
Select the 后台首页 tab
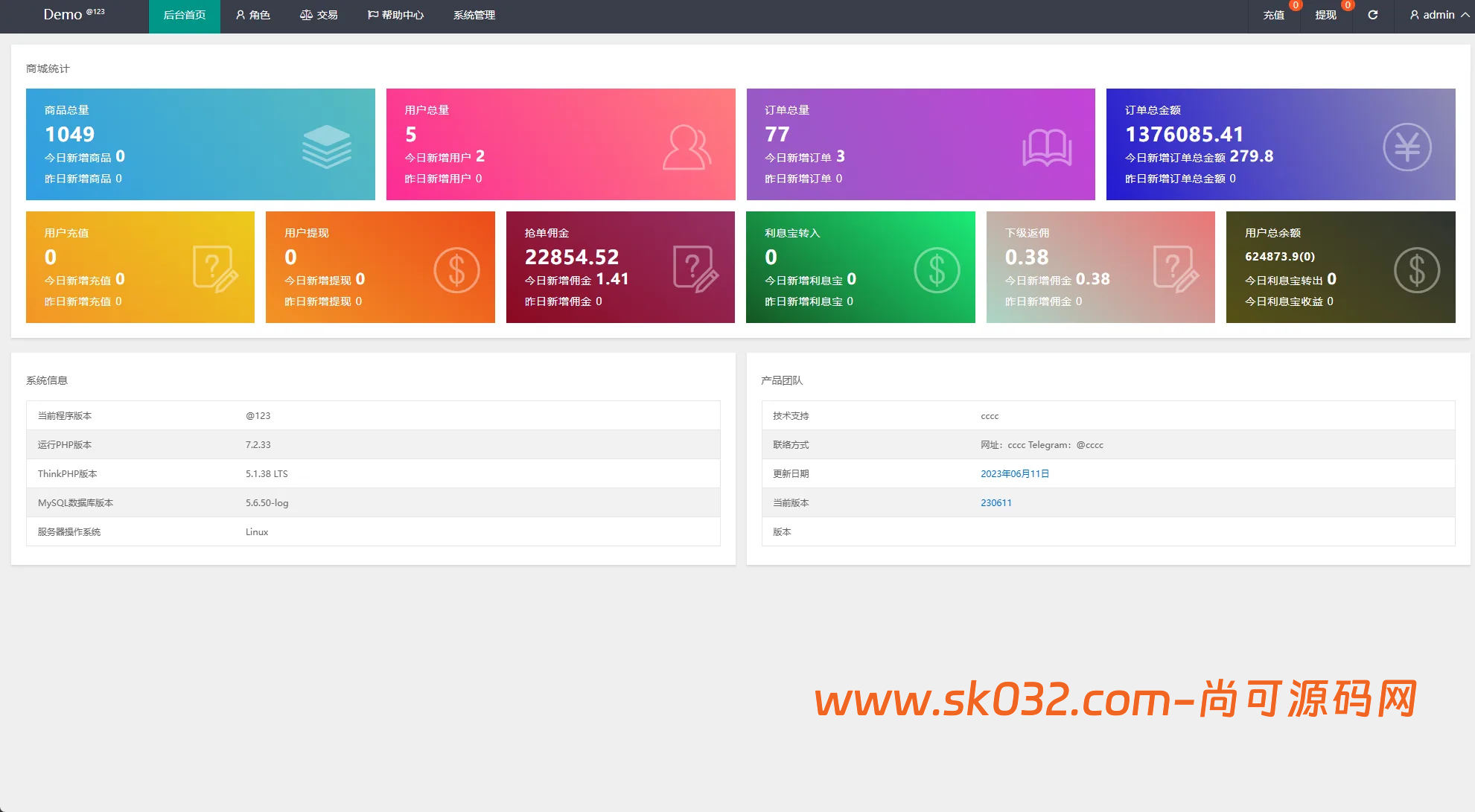point(185,15)
